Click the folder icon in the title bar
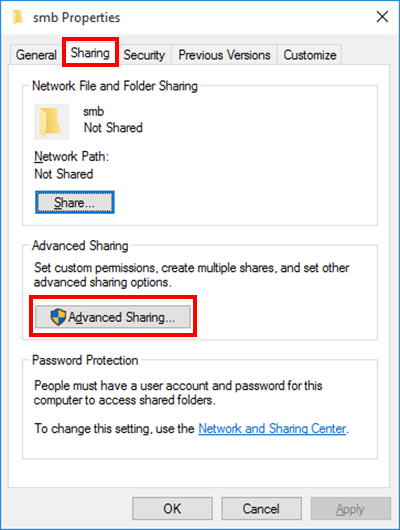Image resolution: width=400 pixels, height=530 pixels. [18, 17]
